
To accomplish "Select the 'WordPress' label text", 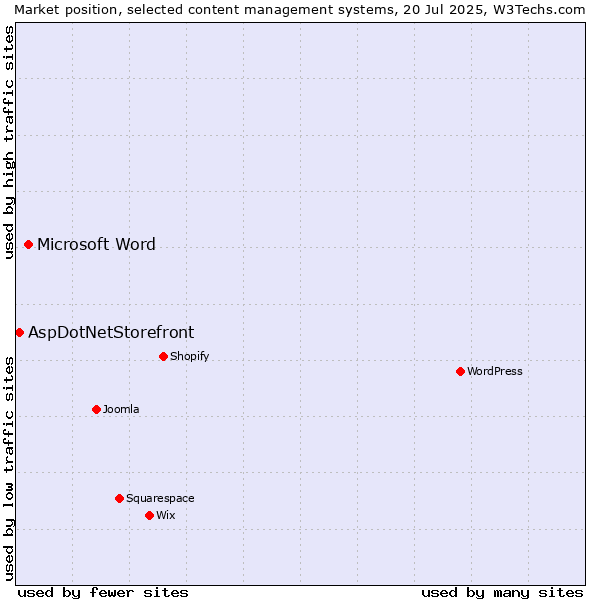I will pos(495,371).
